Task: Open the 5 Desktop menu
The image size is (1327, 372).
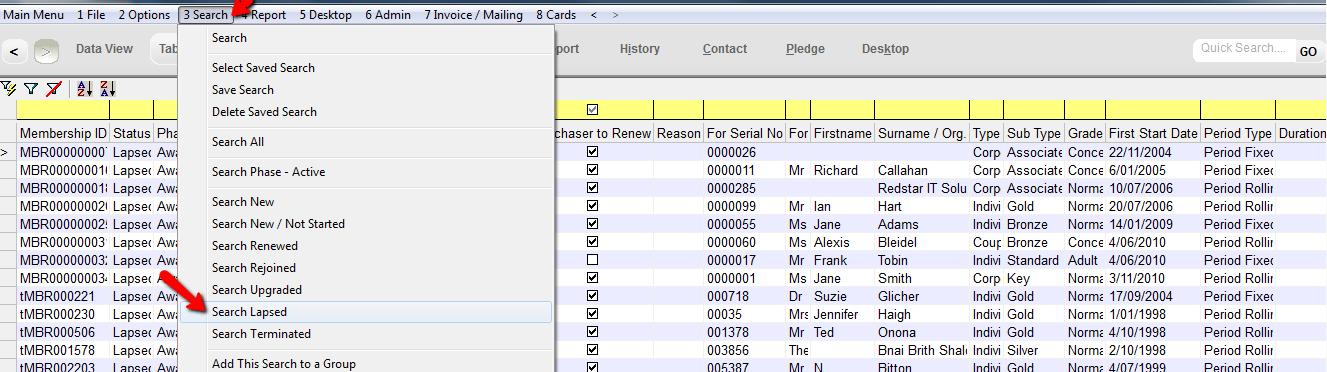Action: (325, 15)
